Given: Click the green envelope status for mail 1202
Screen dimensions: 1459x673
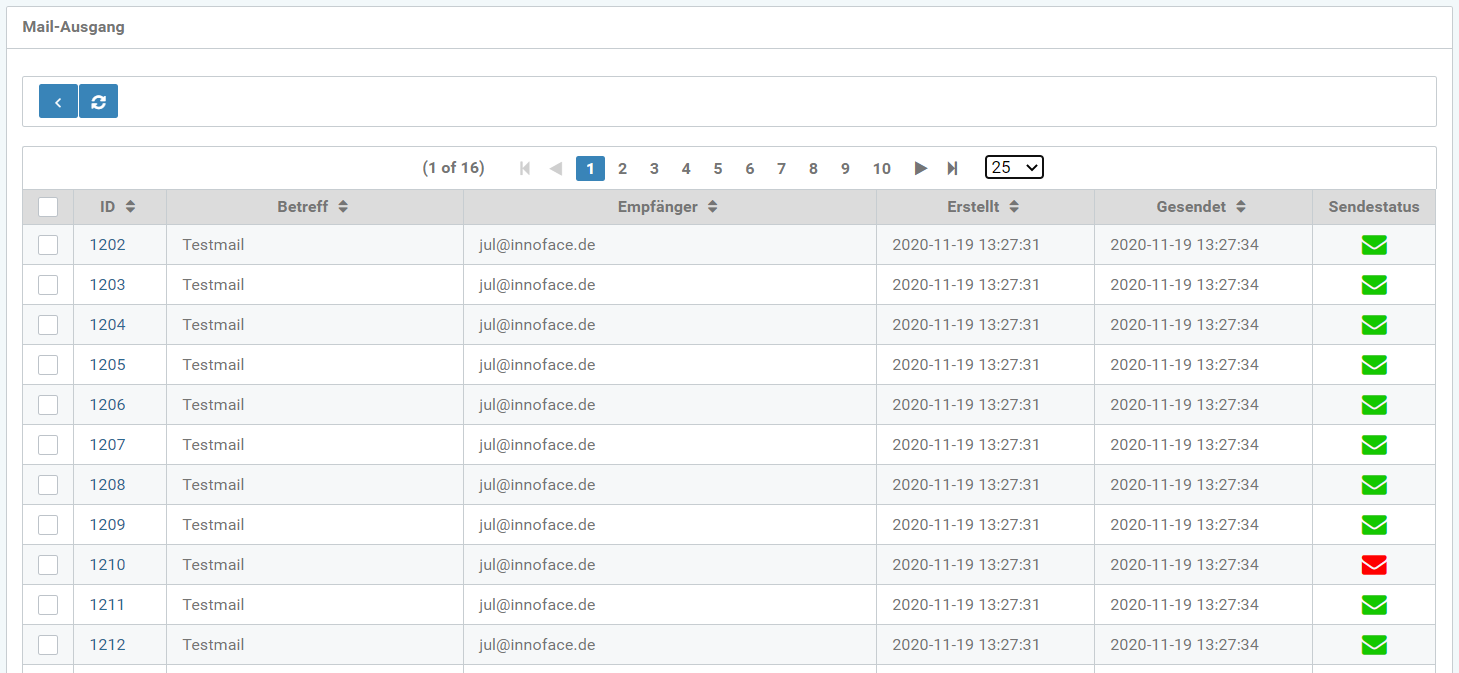Looking at the screenshot, I should click(1374, 245).
